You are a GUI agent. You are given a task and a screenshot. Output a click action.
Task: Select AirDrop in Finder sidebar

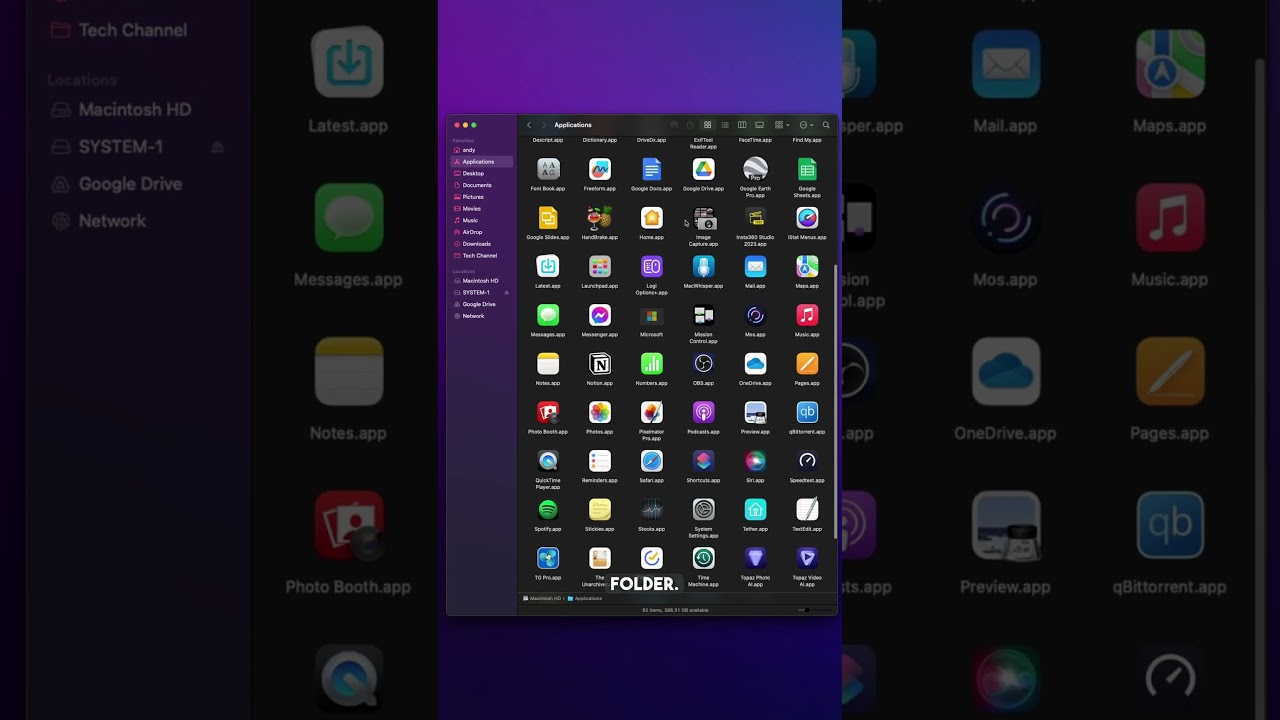pyautogui.click(x=482, y=232)
